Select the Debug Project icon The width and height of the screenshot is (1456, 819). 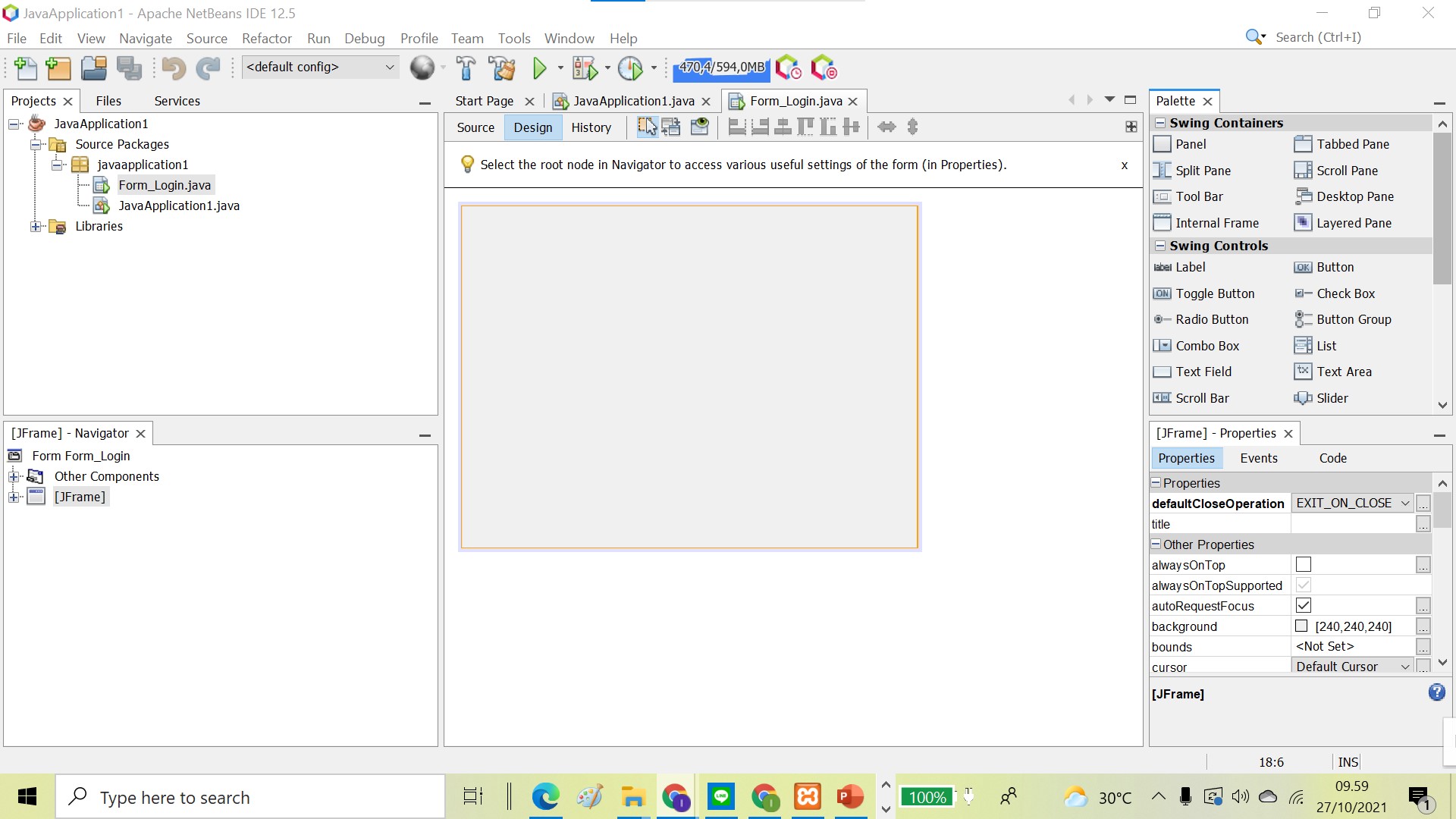coord(585,67)
